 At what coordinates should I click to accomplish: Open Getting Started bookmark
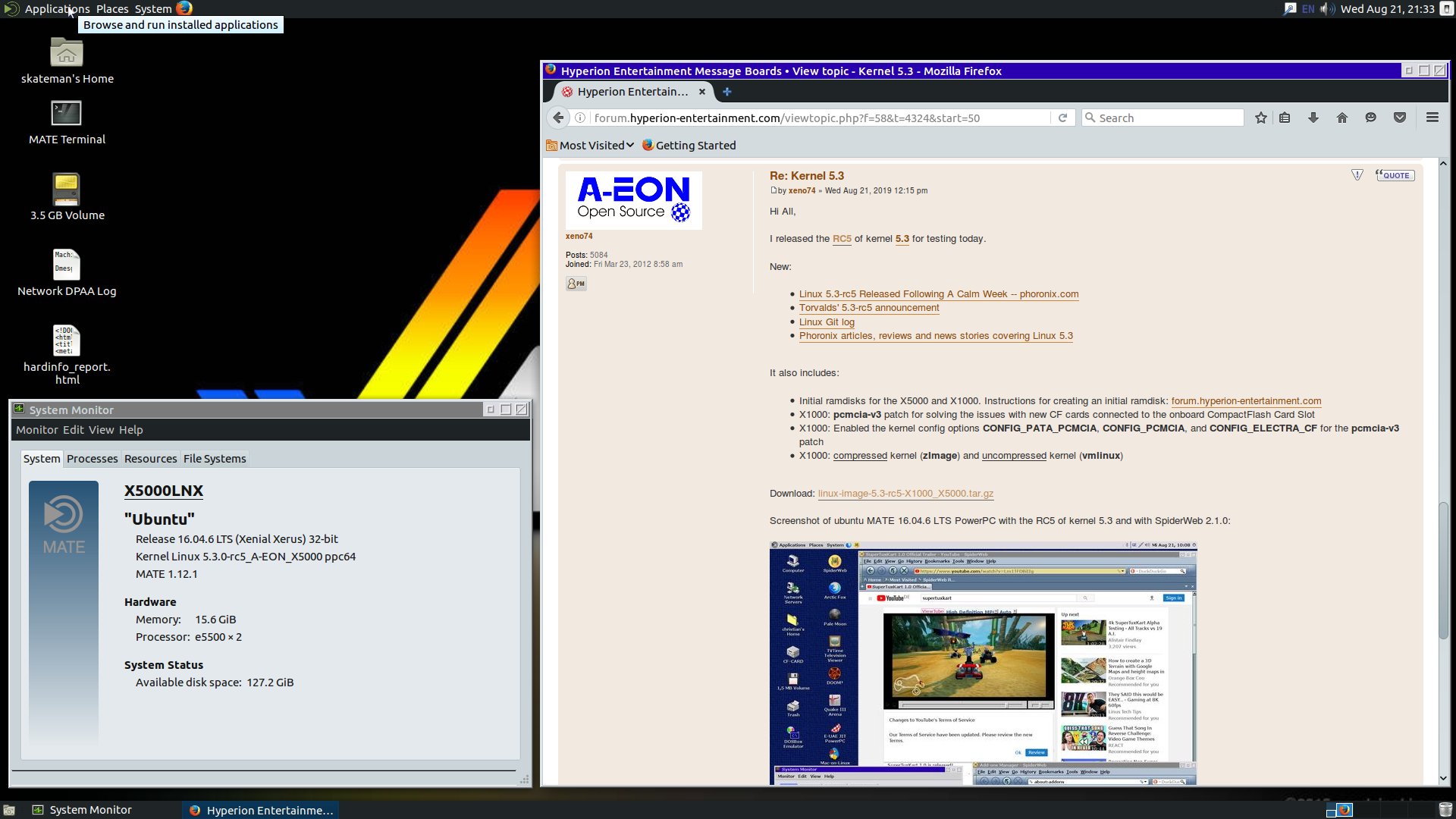pos(689,146)
